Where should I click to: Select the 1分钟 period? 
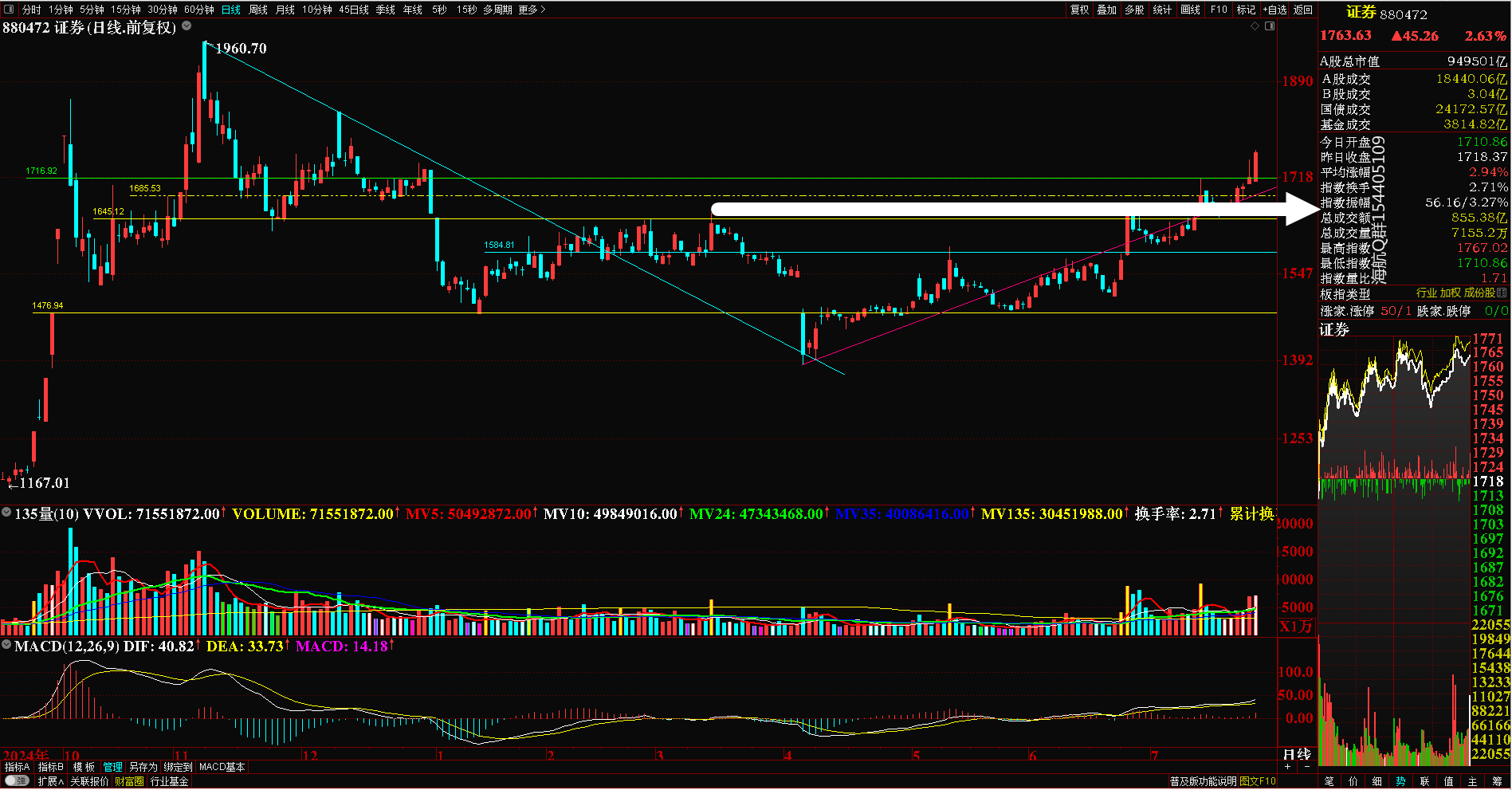tap(61, 10)
